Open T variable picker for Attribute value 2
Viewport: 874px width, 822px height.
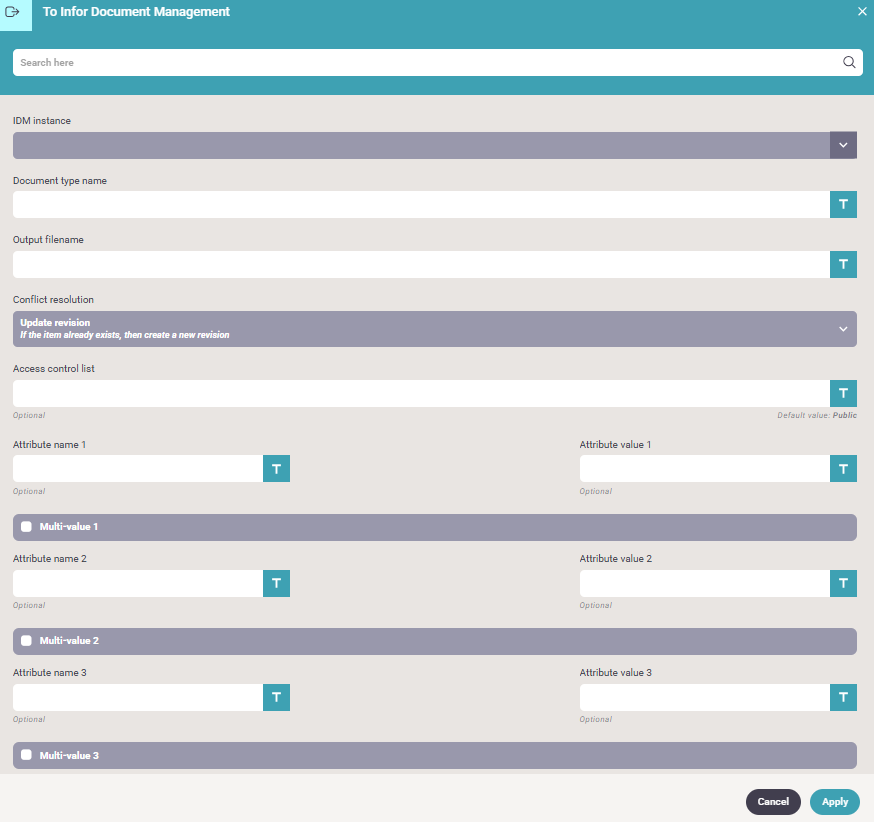pos(843,583)
